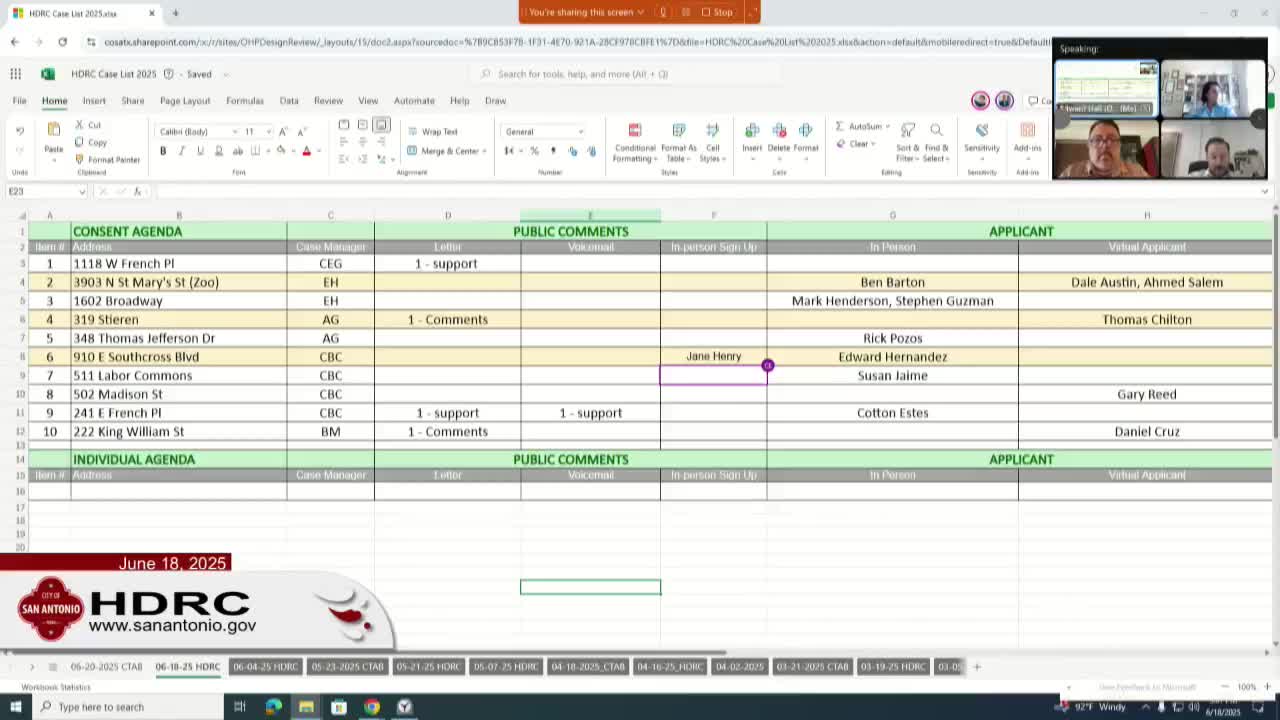The image size is (1280, 720).
Task: Expand the formula bar
Action: 1265,191
